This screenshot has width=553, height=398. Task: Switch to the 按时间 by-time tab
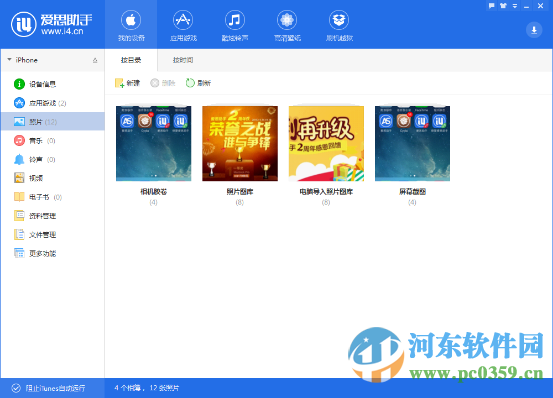pos(183,60)
